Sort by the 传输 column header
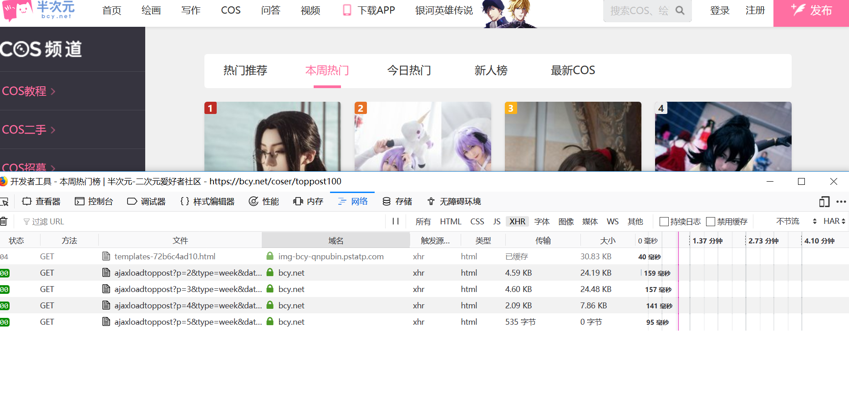 pyautogui.click(x=543, y=241)
